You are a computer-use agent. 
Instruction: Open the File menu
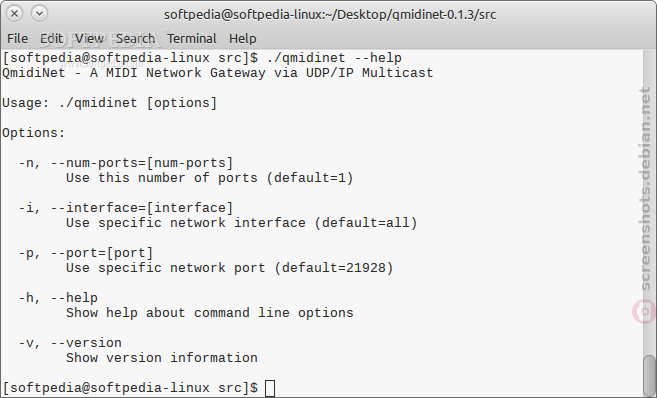point(17,39)
